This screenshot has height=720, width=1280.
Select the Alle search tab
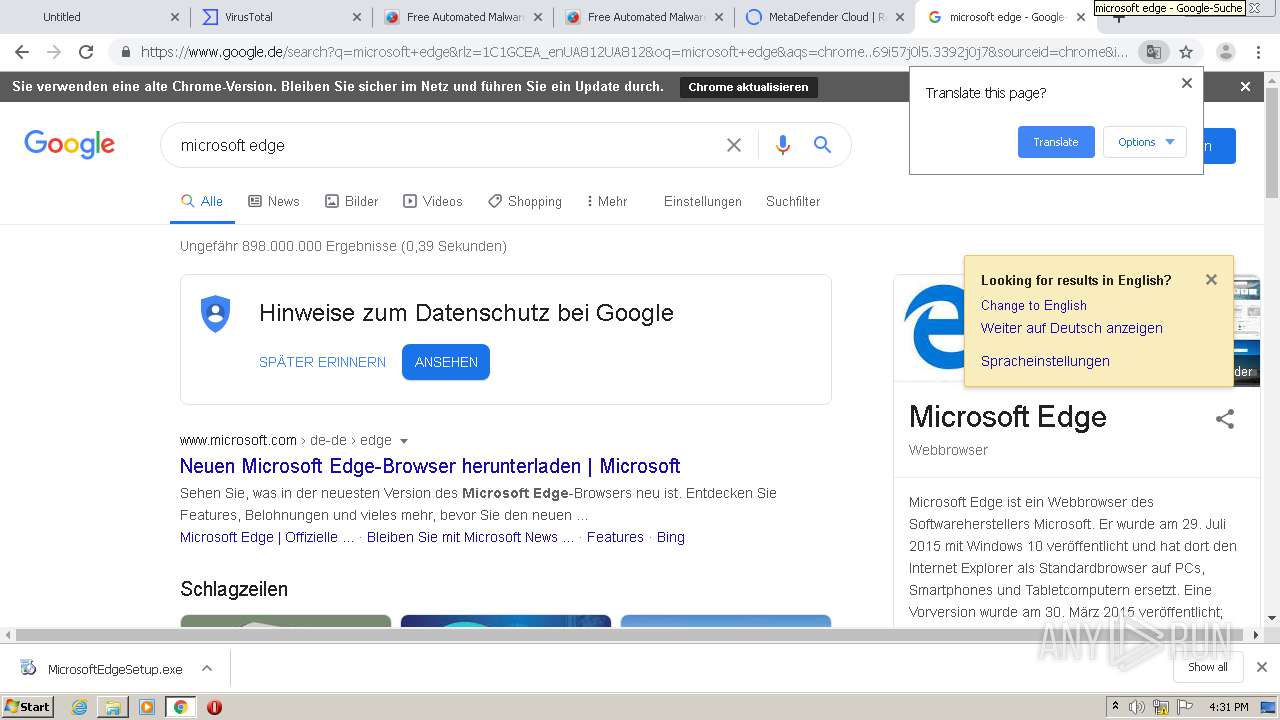(x=202, y=201)
